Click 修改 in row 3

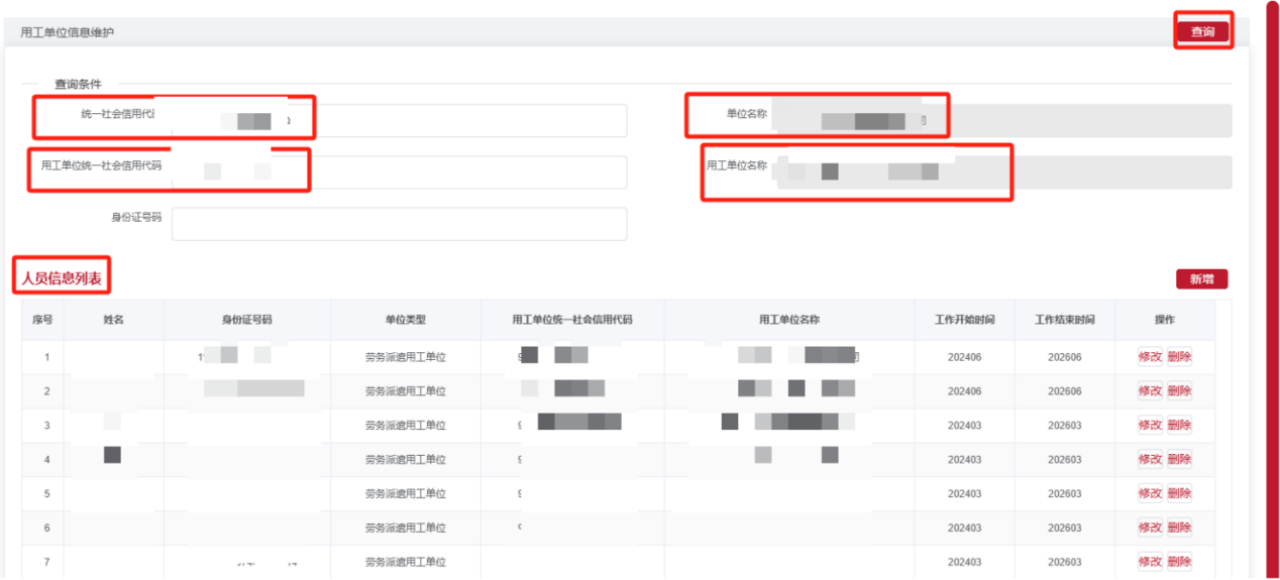point(1150,425)
